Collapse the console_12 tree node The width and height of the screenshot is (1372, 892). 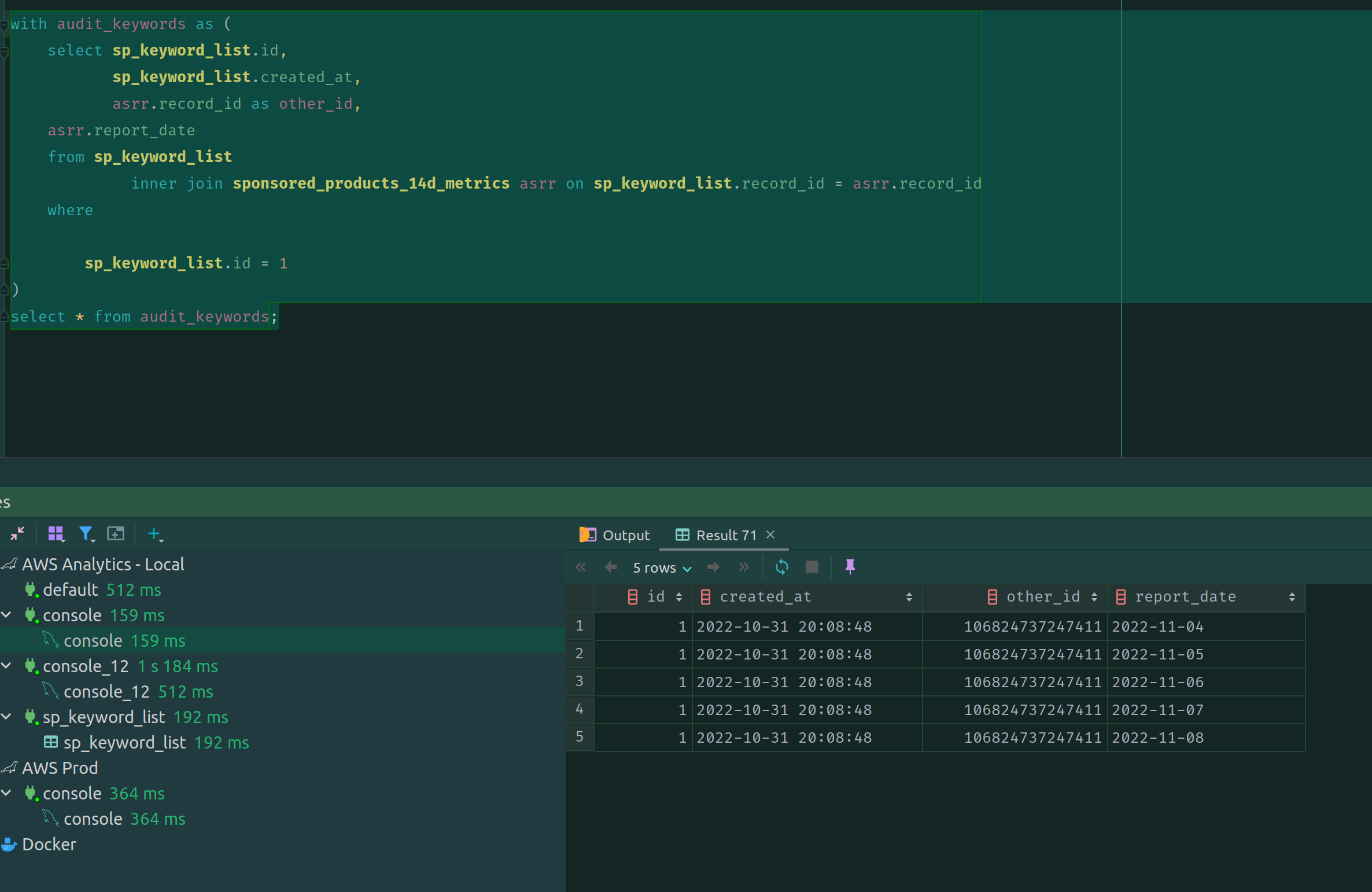pos(6,666)
